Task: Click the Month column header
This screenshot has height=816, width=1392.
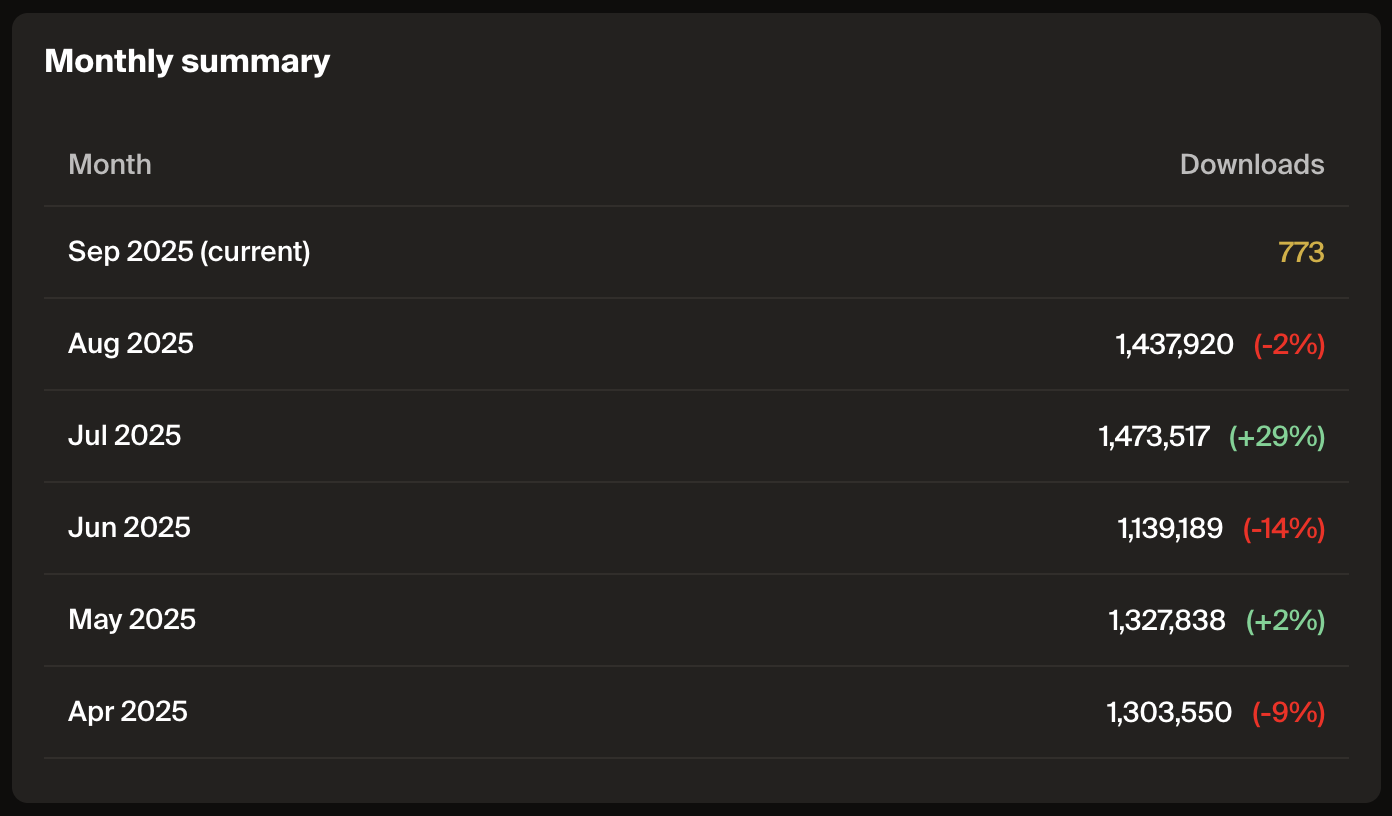Action: click(x=110, y=164)
